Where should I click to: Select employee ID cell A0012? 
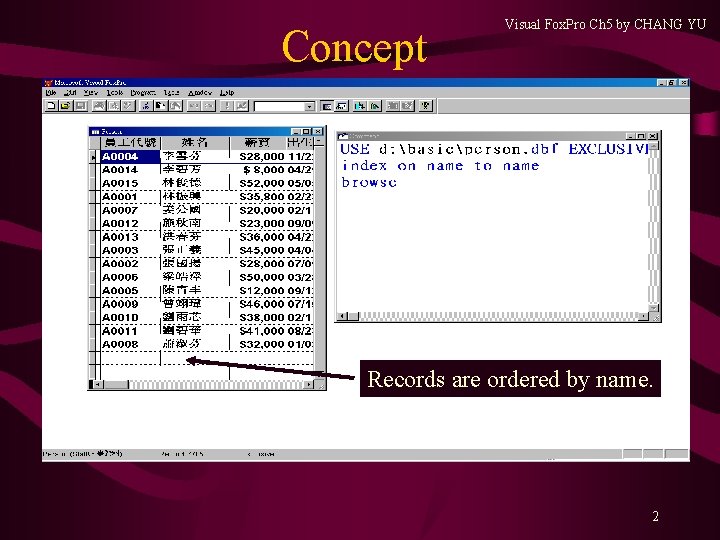130,224
